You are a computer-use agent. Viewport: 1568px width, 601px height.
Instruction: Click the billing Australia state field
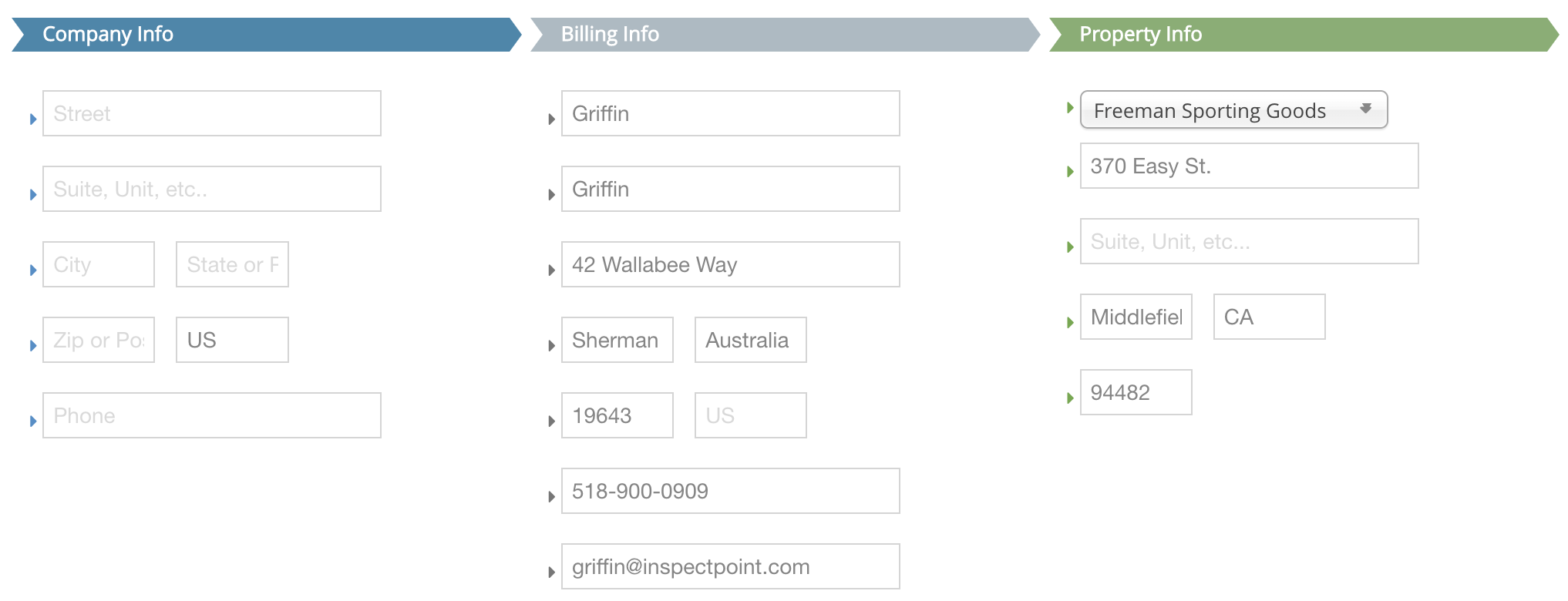[x=751, y=340]
